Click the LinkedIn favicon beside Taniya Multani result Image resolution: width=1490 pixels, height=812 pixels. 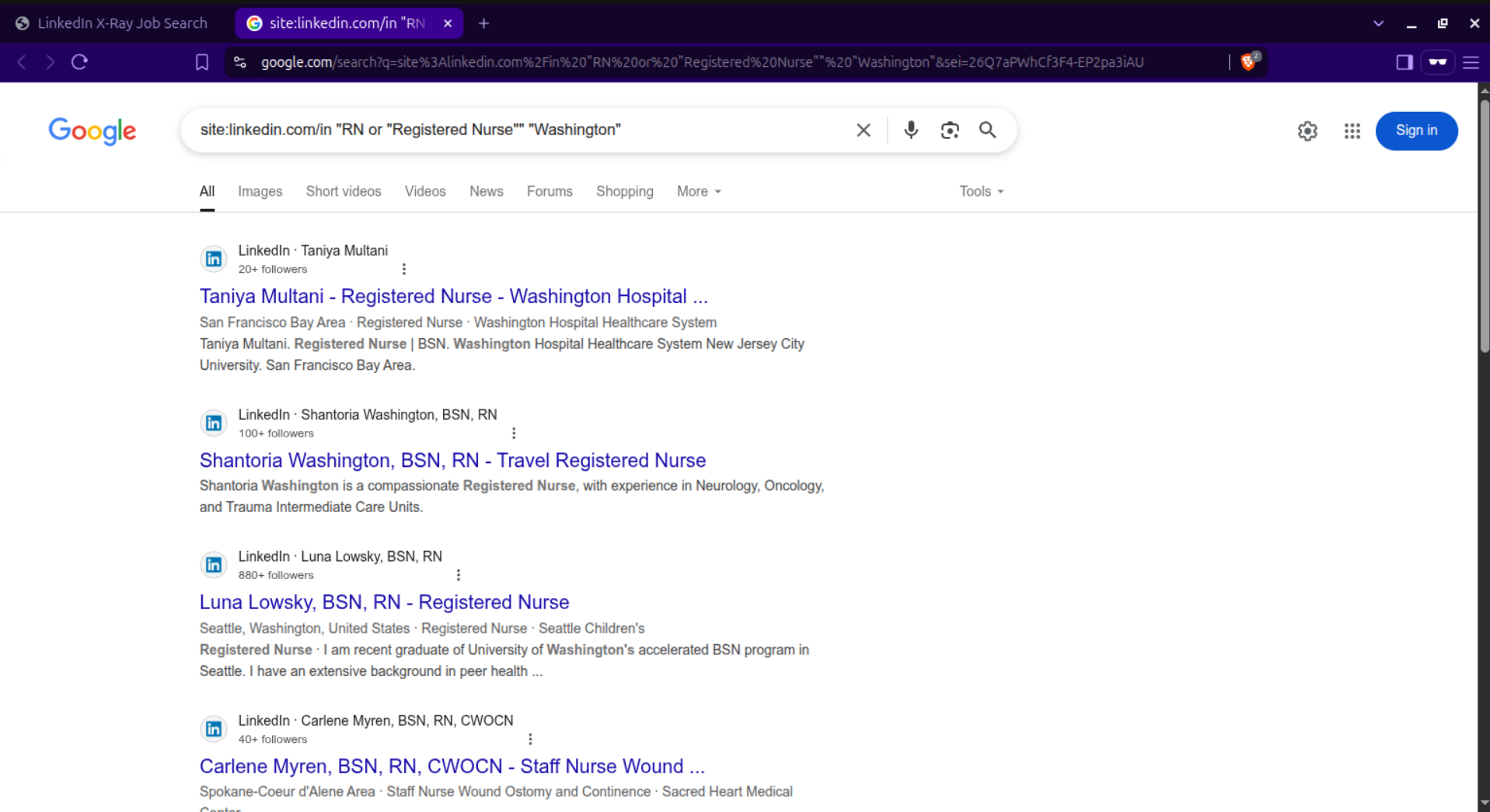click(213, 259)
